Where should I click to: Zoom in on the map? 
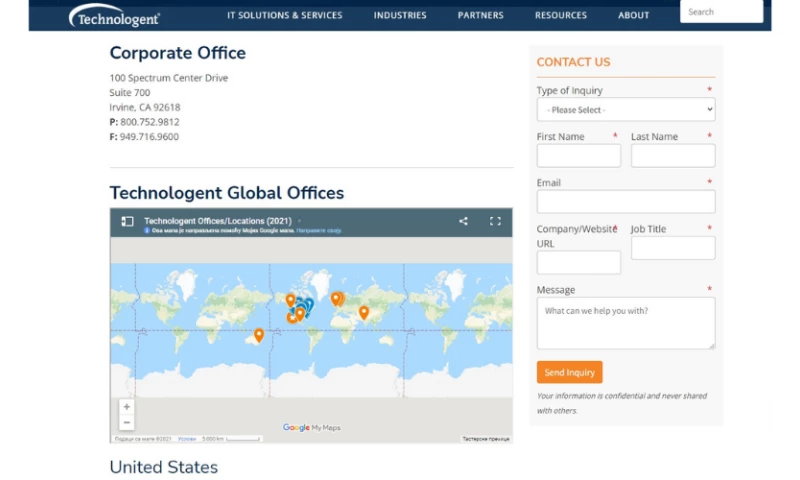tap(126, 407)
